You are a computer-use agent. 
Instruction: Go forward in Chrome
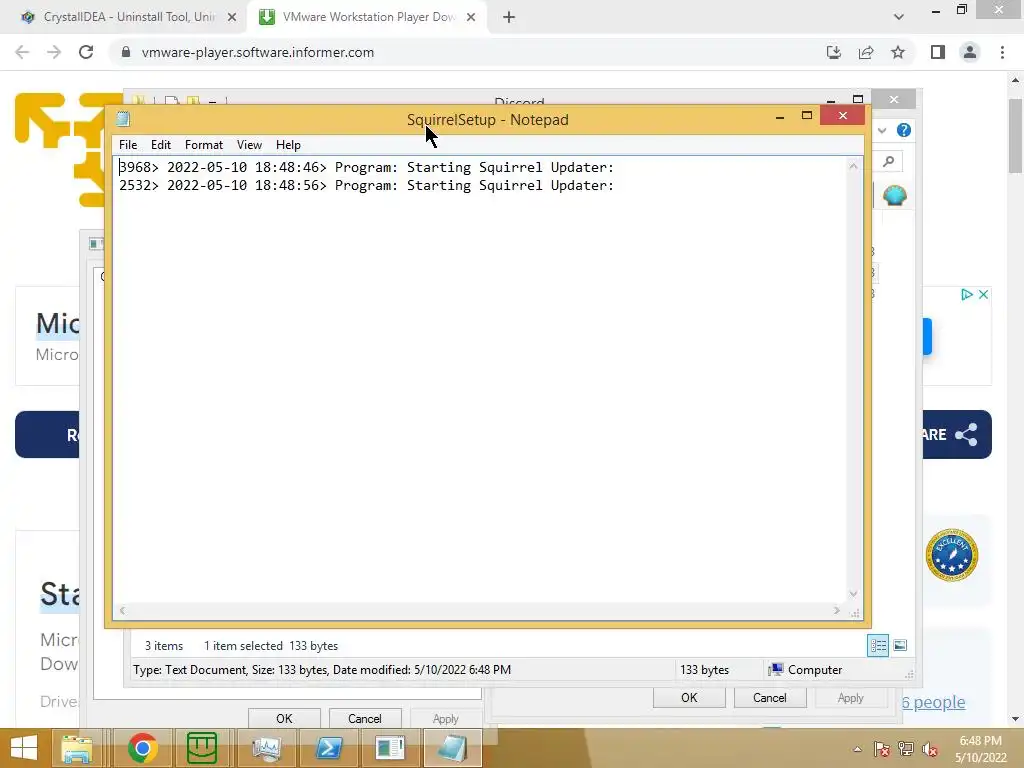[x=54, y=52]
